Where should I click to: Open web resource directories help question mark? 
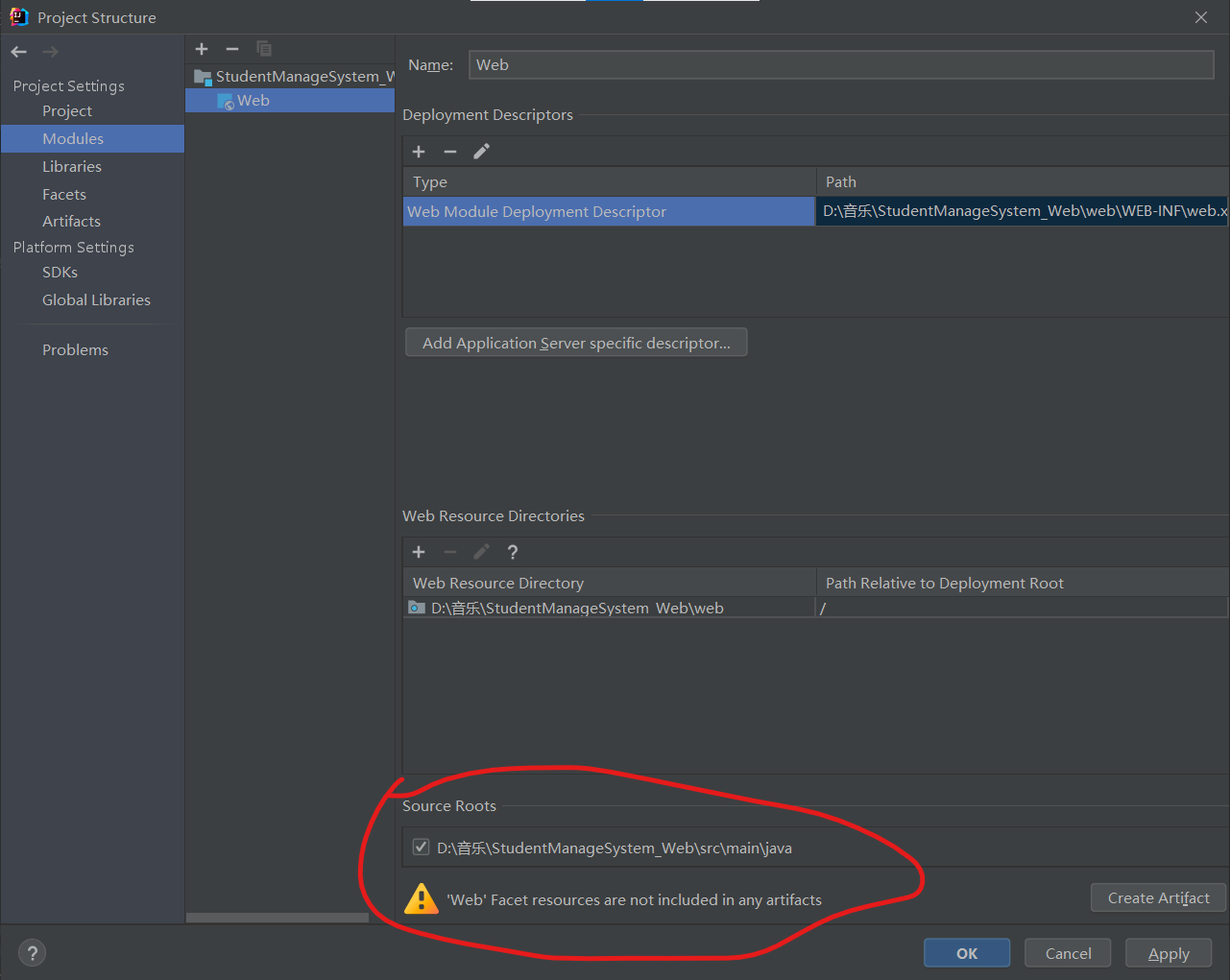[513, 552]
